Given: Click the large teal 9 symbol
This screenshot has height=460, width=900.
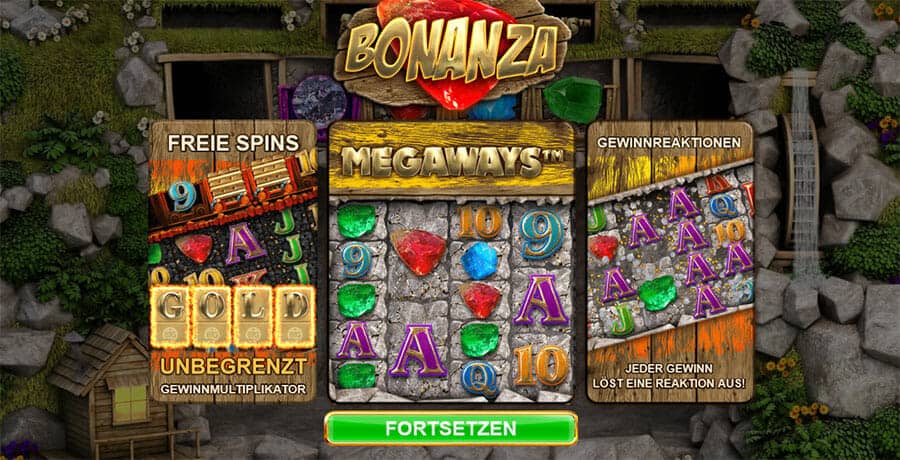Looking at the screenshot, I should point(542,233).
